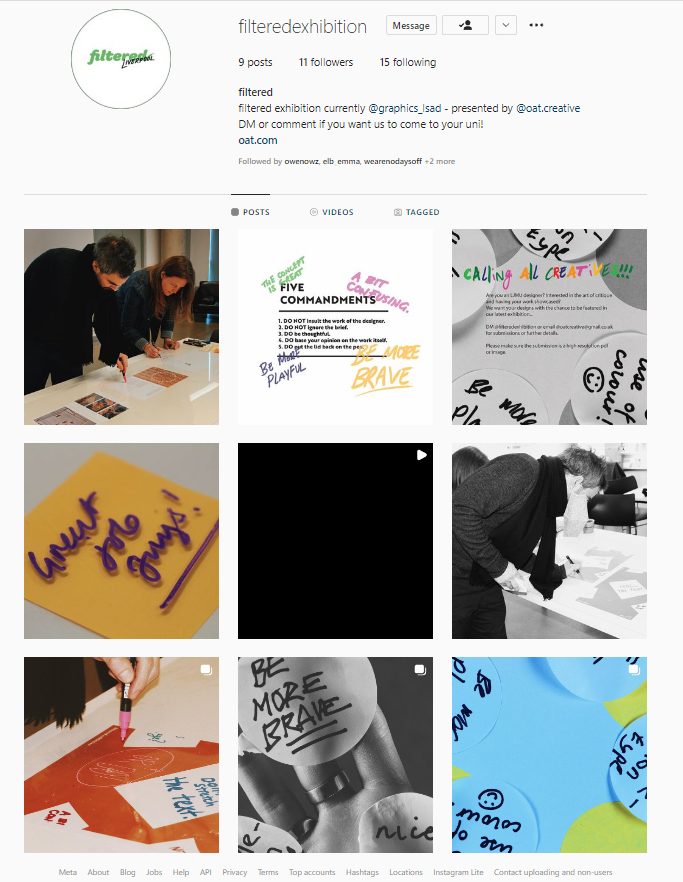Open the 15 following list
This screenshot has height=882, width=683.
(x=408, y=62)
